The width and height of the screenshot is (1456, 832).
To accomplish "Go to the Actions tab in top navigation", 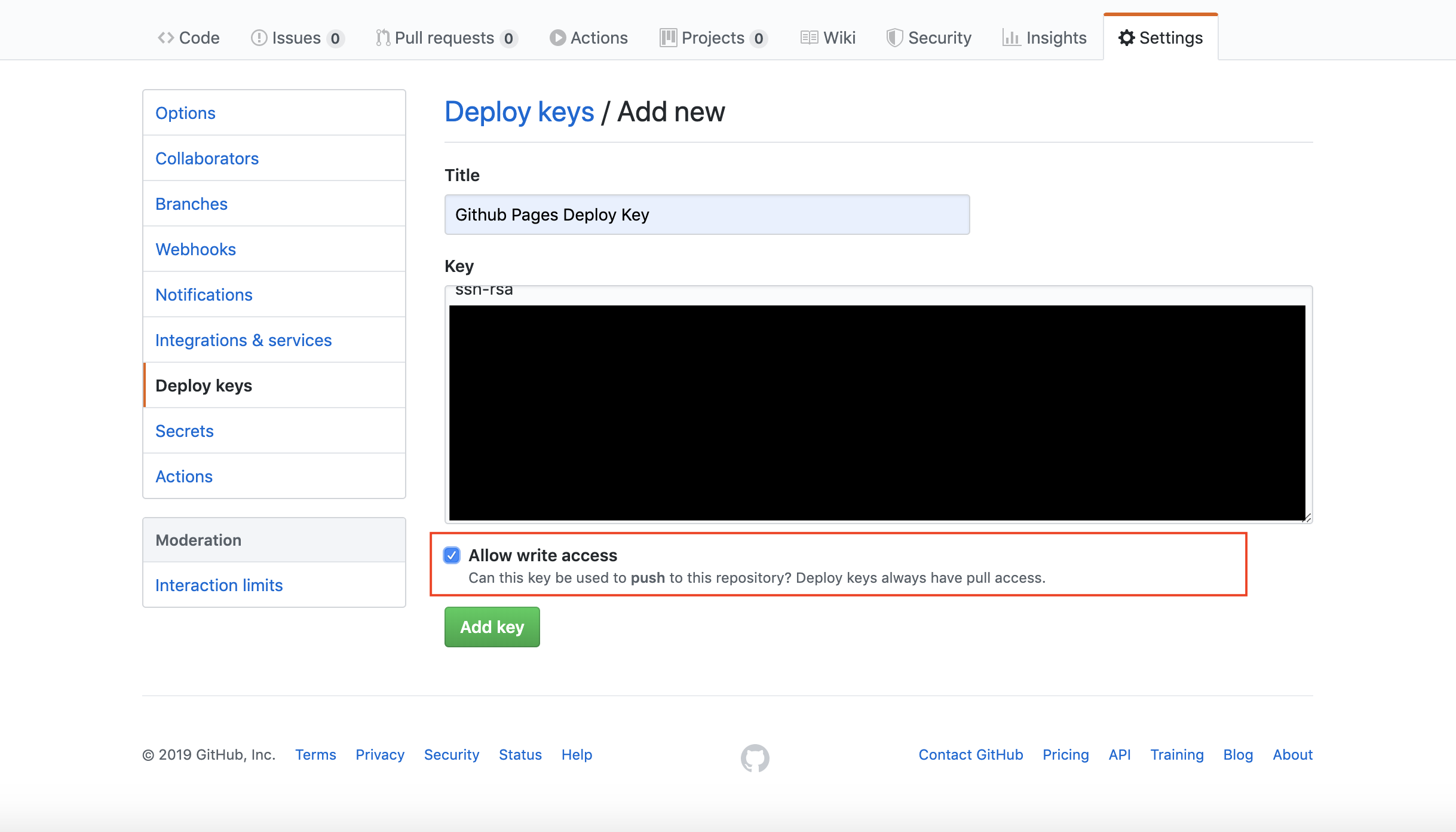I will coord(588,38).
